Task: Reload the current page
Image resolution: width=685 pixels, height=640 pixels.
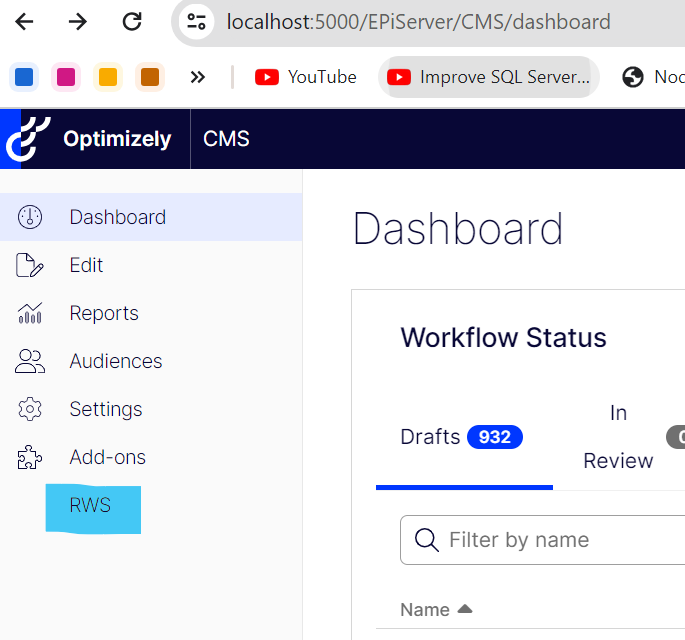Action: coord(131,21)
